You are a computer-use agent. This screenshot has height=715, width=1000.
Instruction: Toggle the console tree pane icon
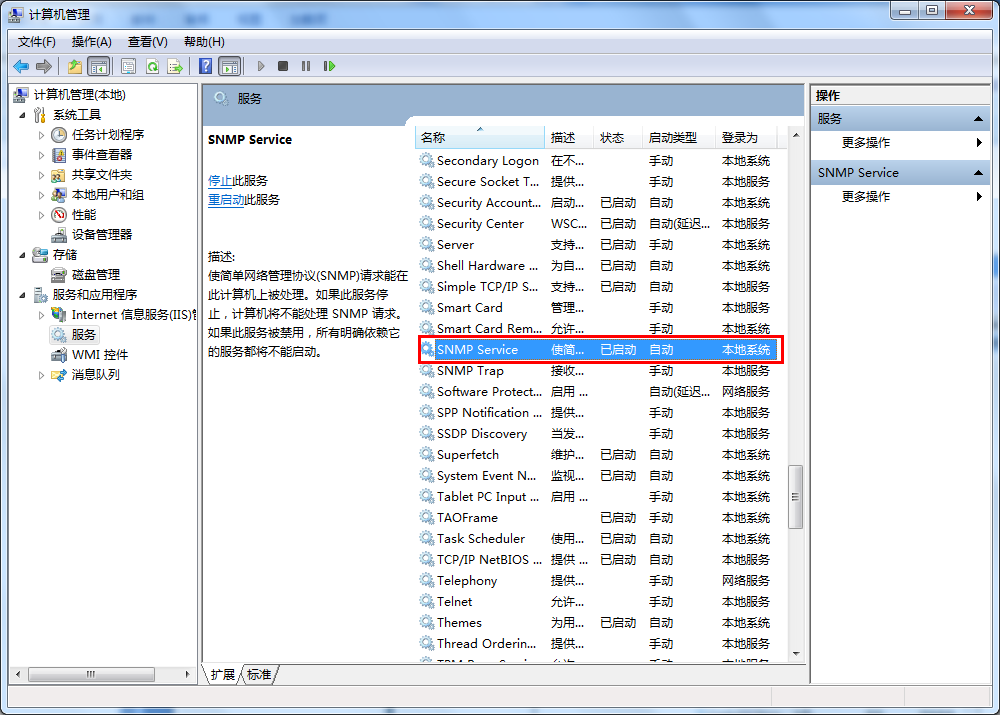coord(96,66)
